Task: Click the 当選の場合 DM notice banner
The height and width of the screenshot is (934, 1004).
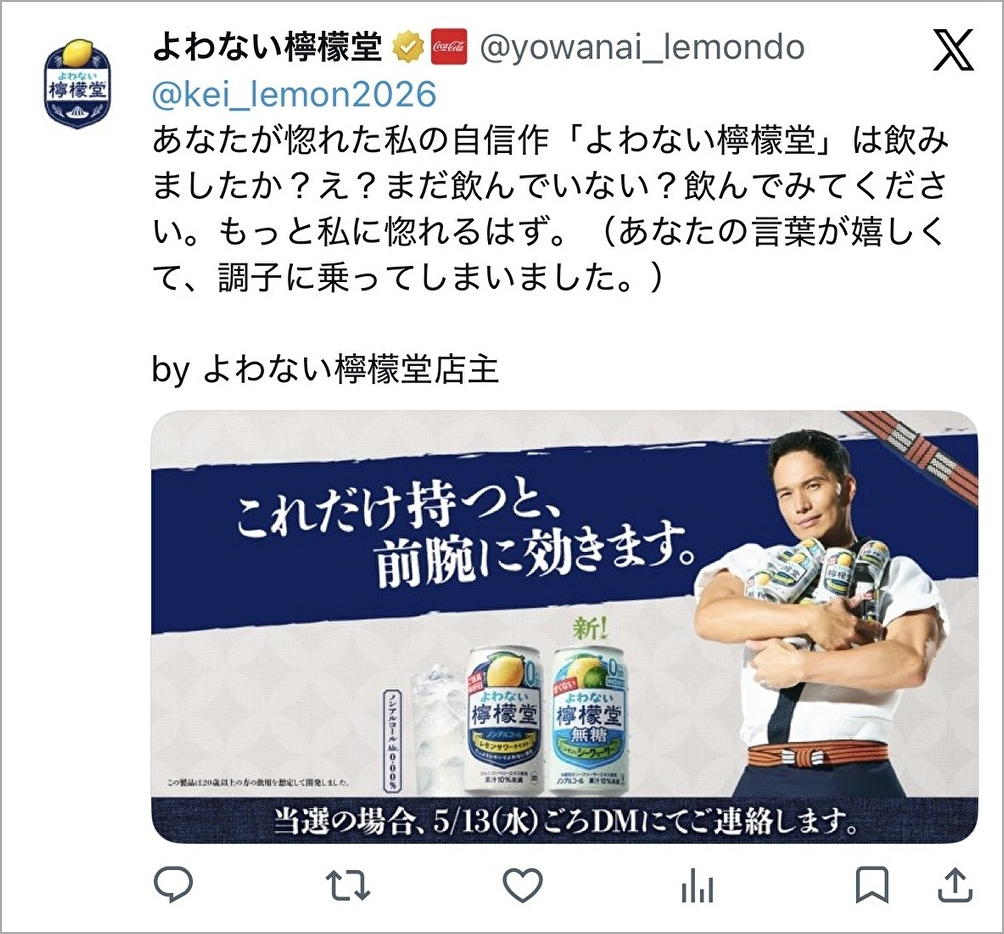Action: tap(565, 820)
